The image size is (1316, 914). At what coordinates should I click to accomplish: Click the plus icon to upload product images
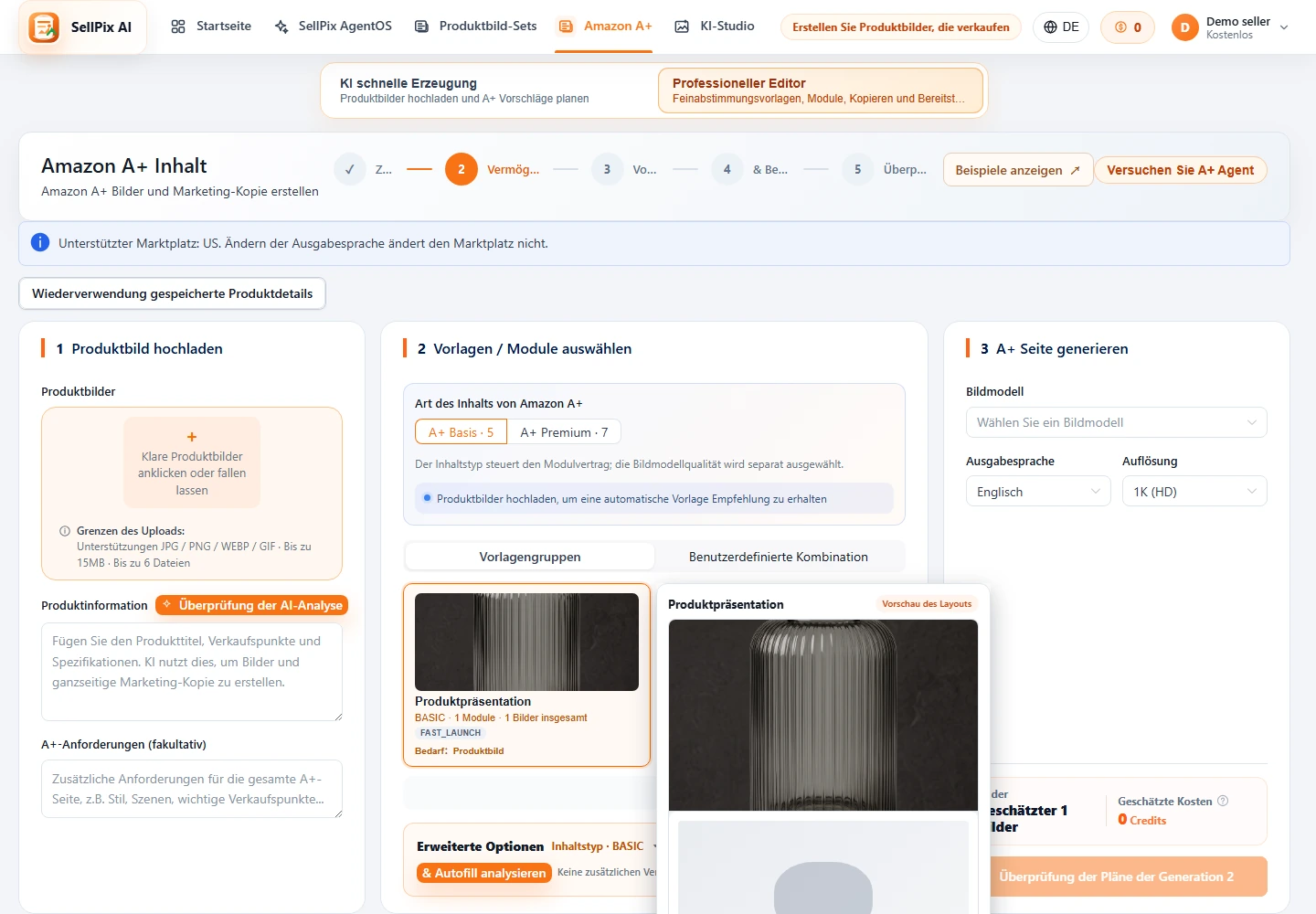(x=192, y=437)
